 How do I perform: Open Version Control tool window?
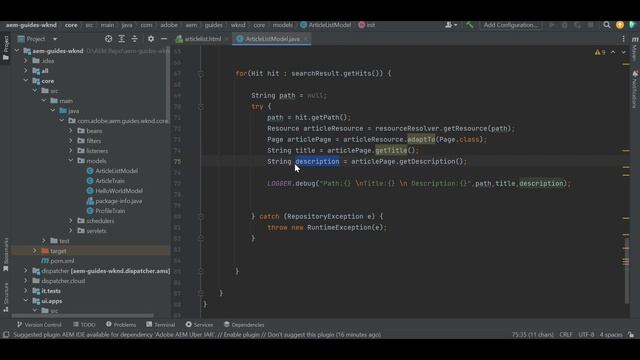39,325
